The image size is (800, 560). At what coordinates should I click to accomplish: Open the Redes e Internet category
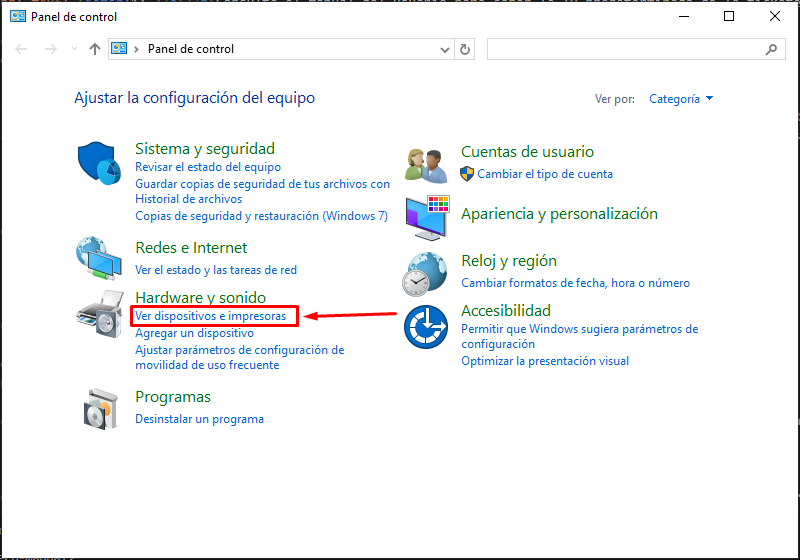[x=191, y=247]
